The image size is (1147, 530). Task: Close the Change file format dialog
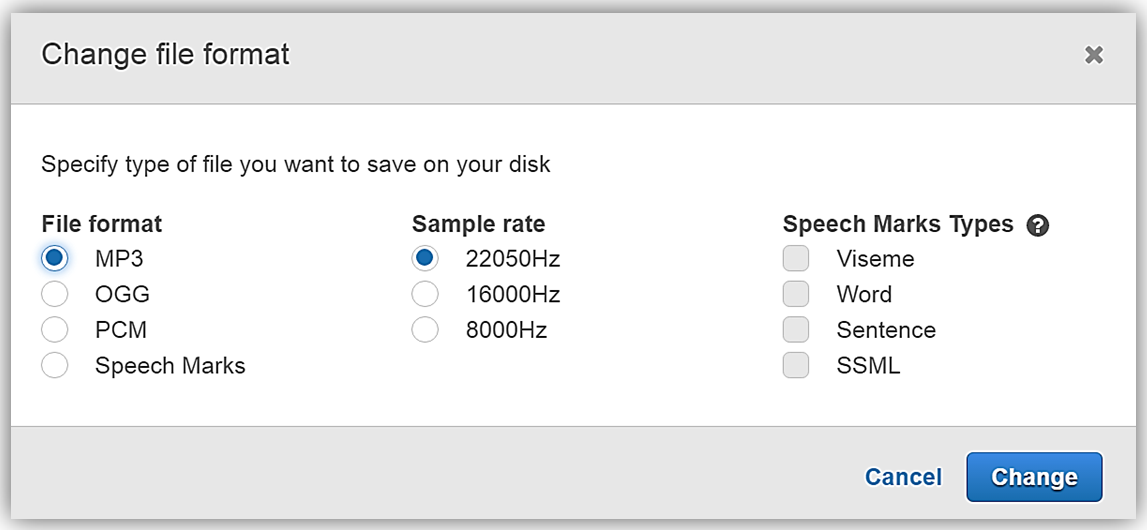[x=1094, y=55]
